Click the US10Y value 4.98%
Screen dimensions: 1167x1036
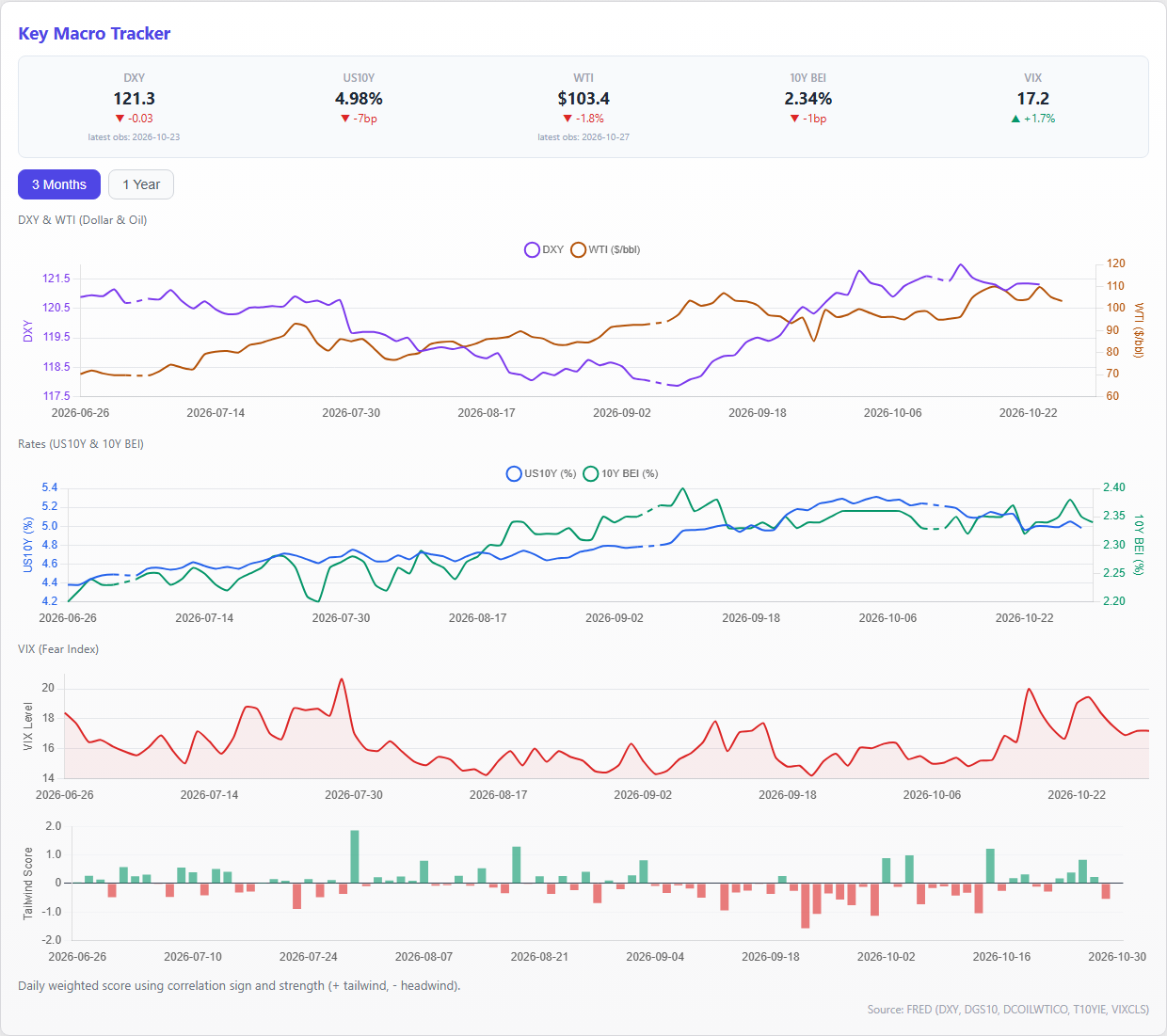point(359,98)
